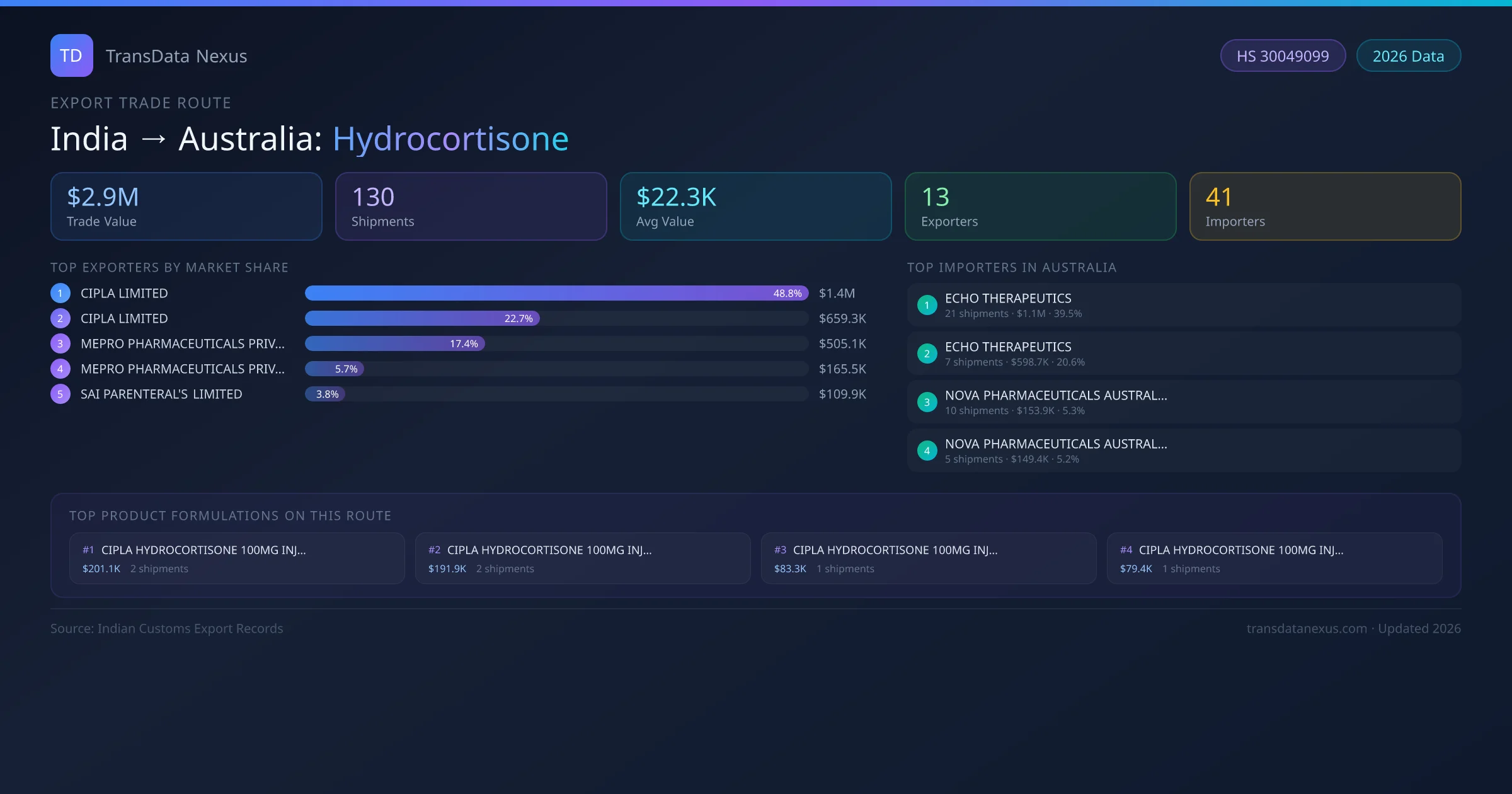Click the green rank 3 importer badge
1512x794 pixels.
click(927, 402)
